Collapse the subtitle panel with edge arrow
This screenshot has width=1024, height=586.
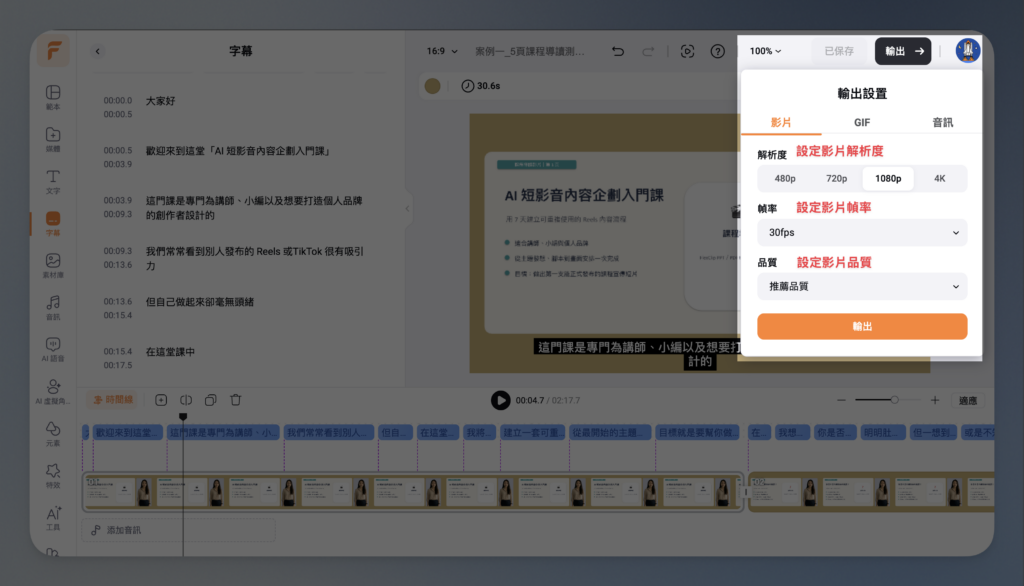(408, 208)
